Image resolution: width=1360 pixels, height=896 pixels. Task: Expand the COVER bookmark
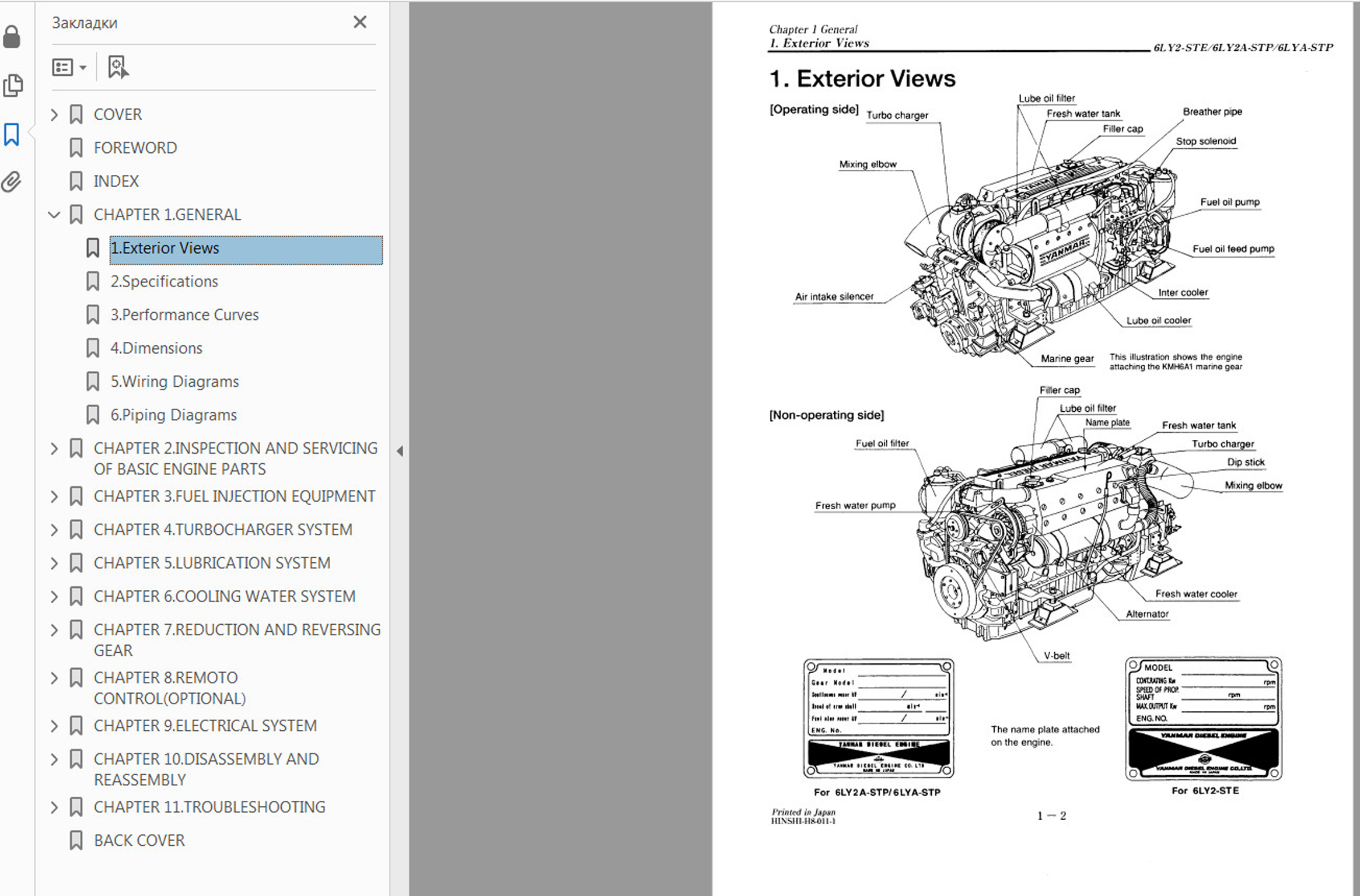click(x=54, y=114)
